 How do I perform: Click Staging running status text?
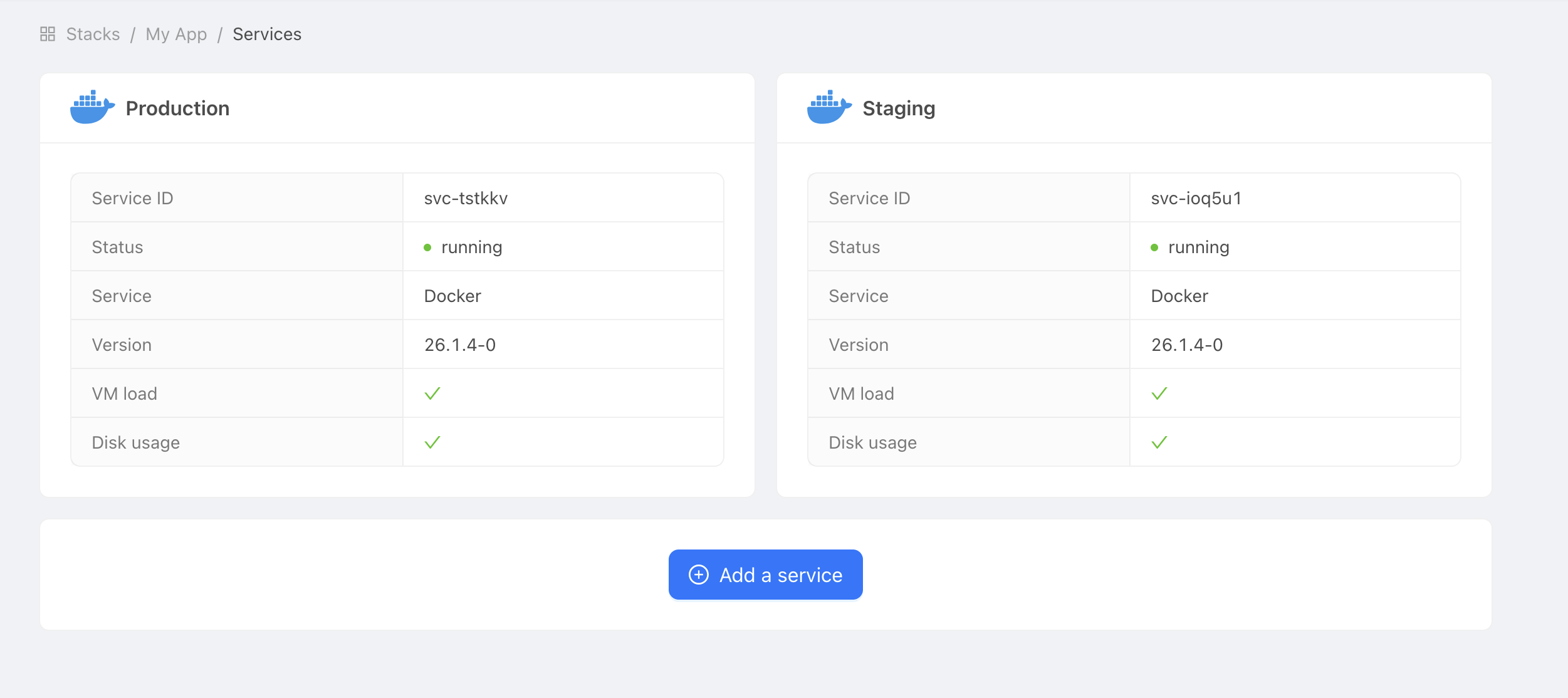point(1198,247)
